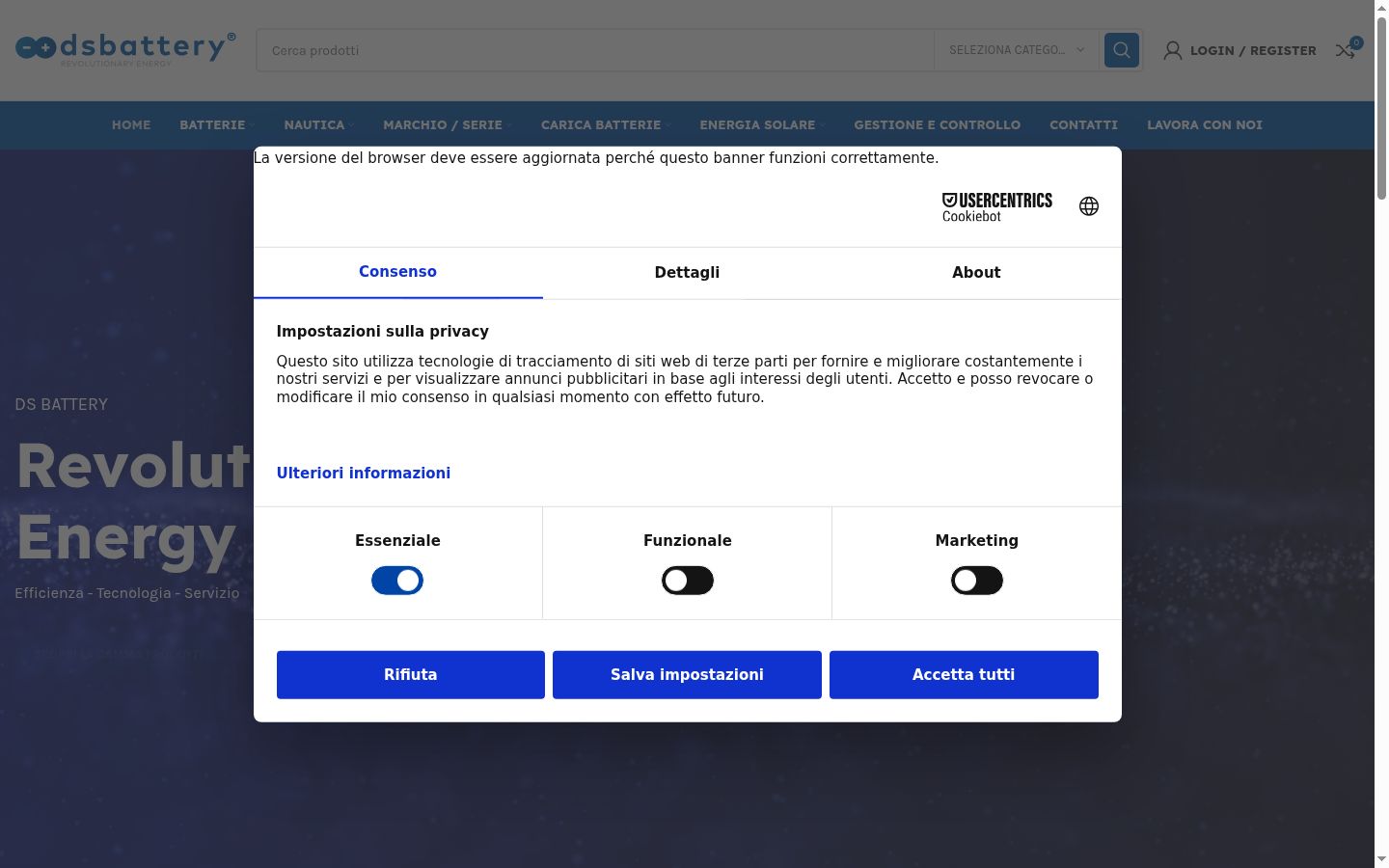Open the Ulteriori informazioni link
The width and height of the screenshot is (1389, 868).
[x=364, y=473]
